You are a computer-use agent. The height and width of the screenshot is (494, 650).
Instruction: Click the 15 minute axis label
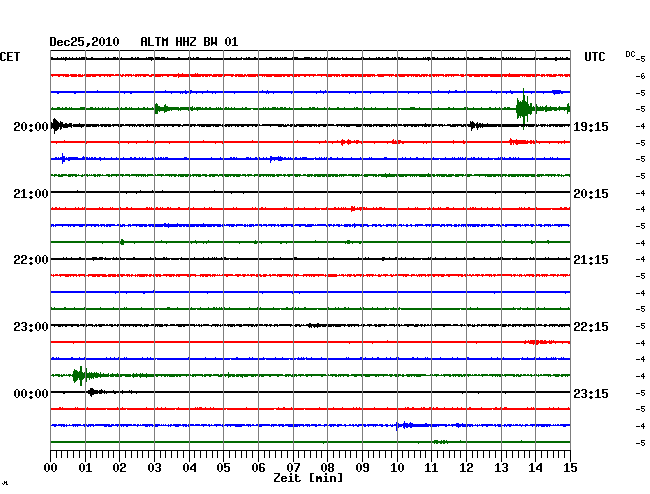click(570, 468)
